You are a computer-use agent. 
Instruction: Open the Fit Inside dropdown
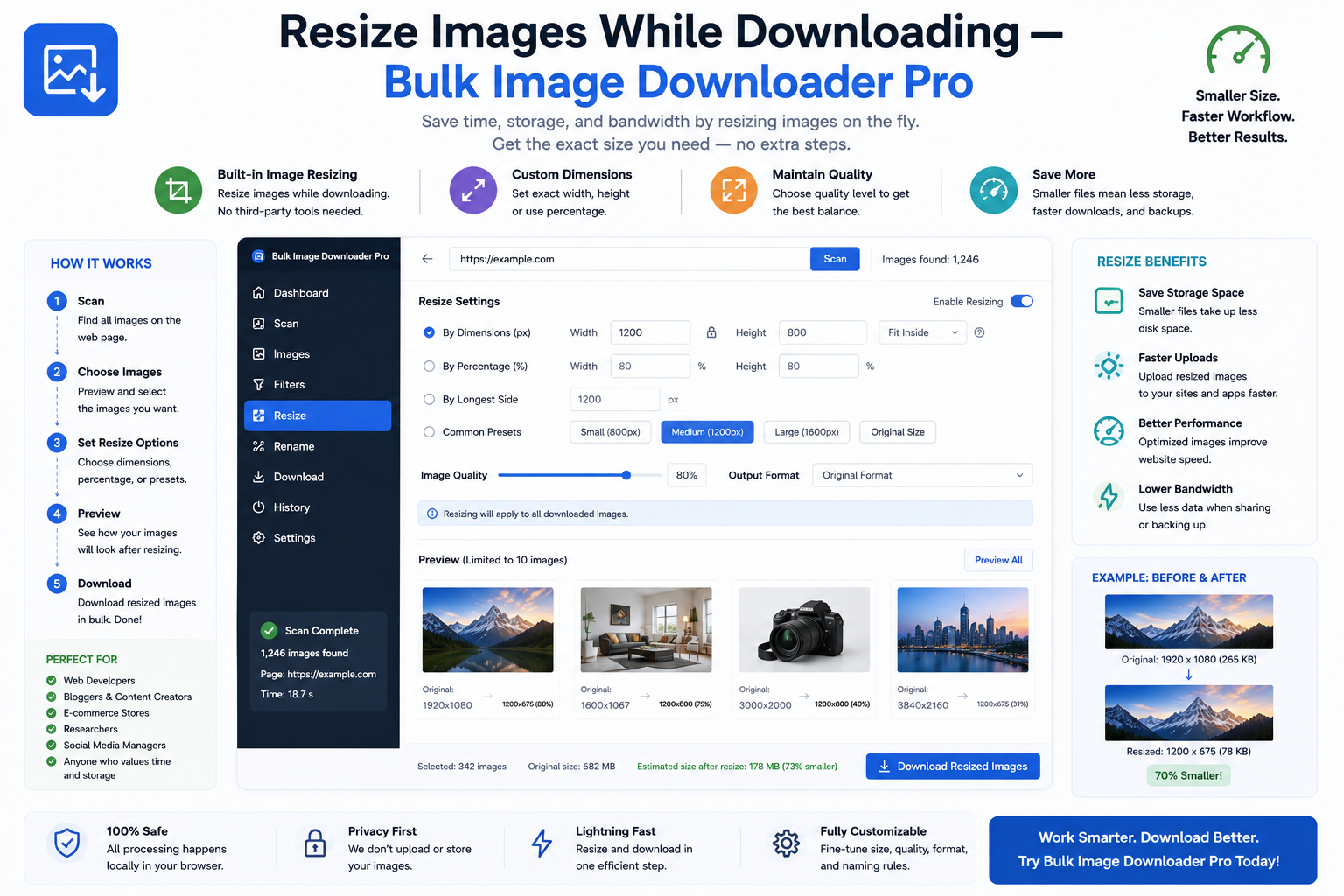tap(922, 332)
